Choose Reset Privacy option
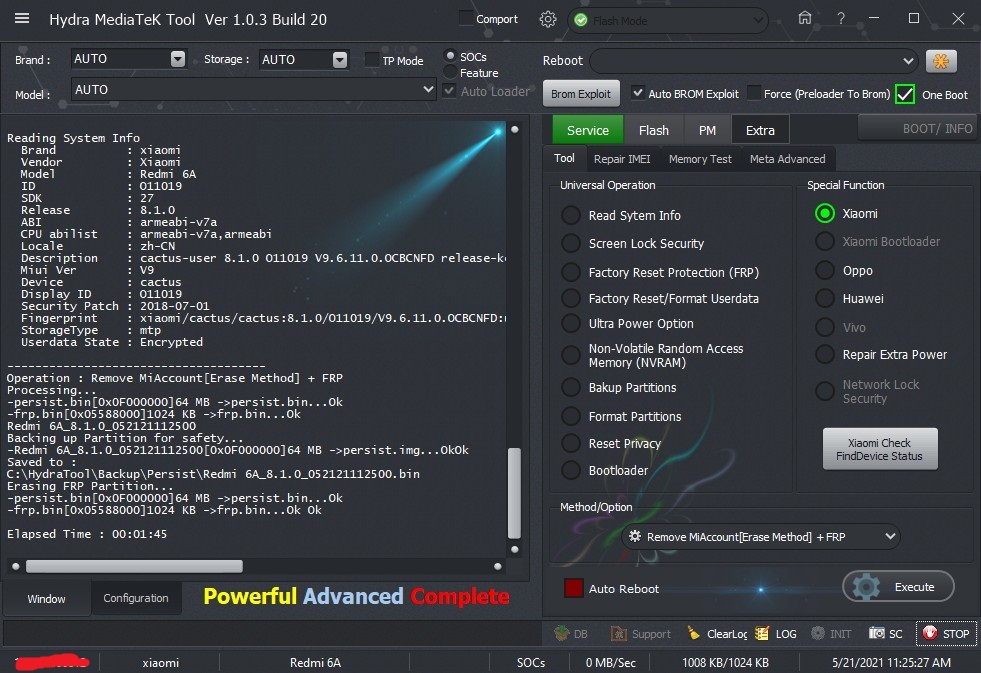Image resolution: width=981 pixels, height=673 pixels. (x=571, y=443)
